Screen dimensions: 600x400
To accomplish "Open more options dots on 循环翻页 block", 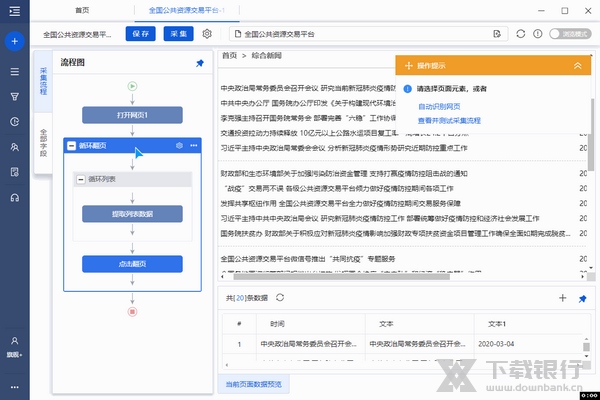I will click(194, 145).
